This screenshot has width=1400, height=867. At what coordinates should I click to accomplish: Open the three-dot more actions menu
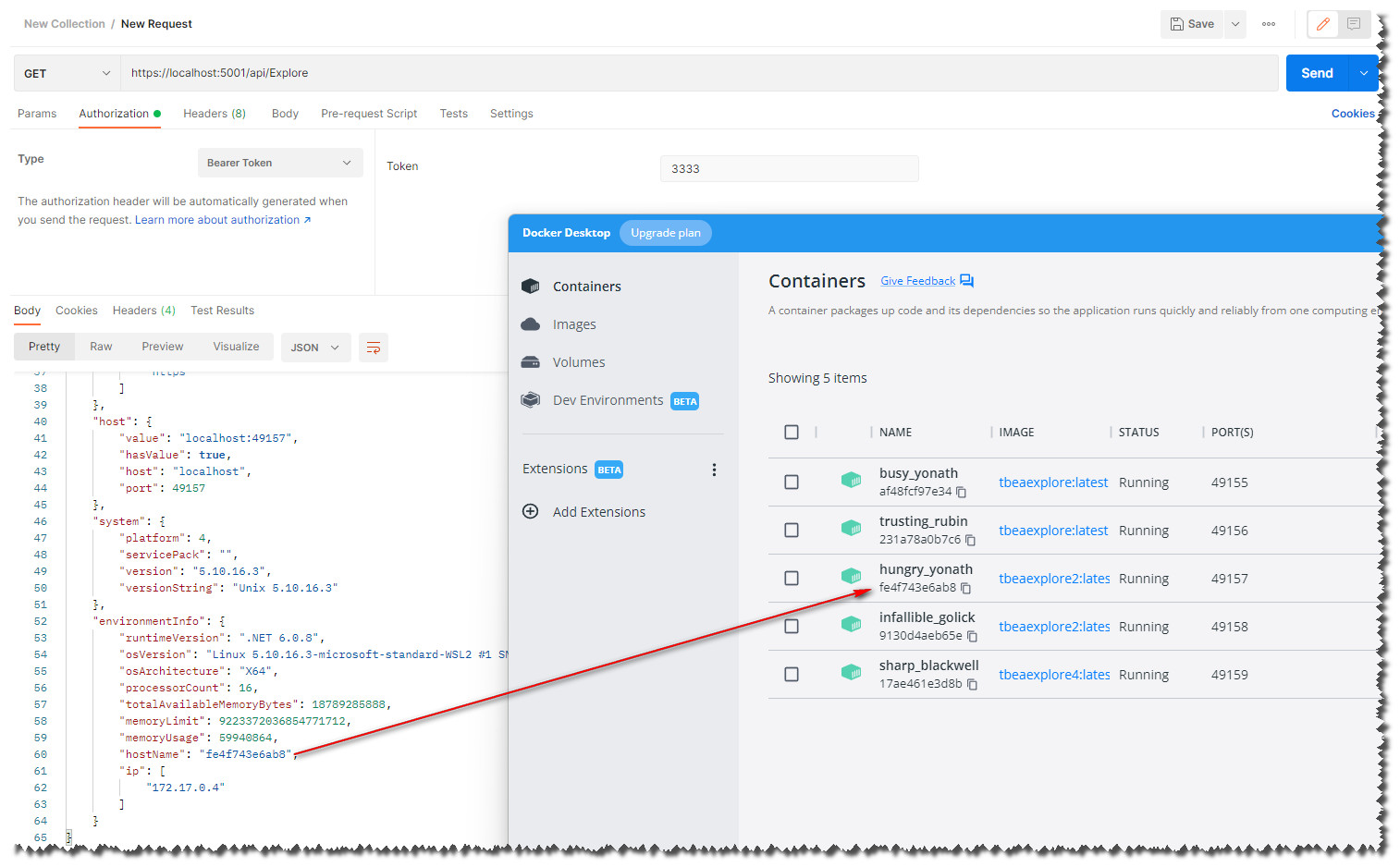coord(1269,24)
